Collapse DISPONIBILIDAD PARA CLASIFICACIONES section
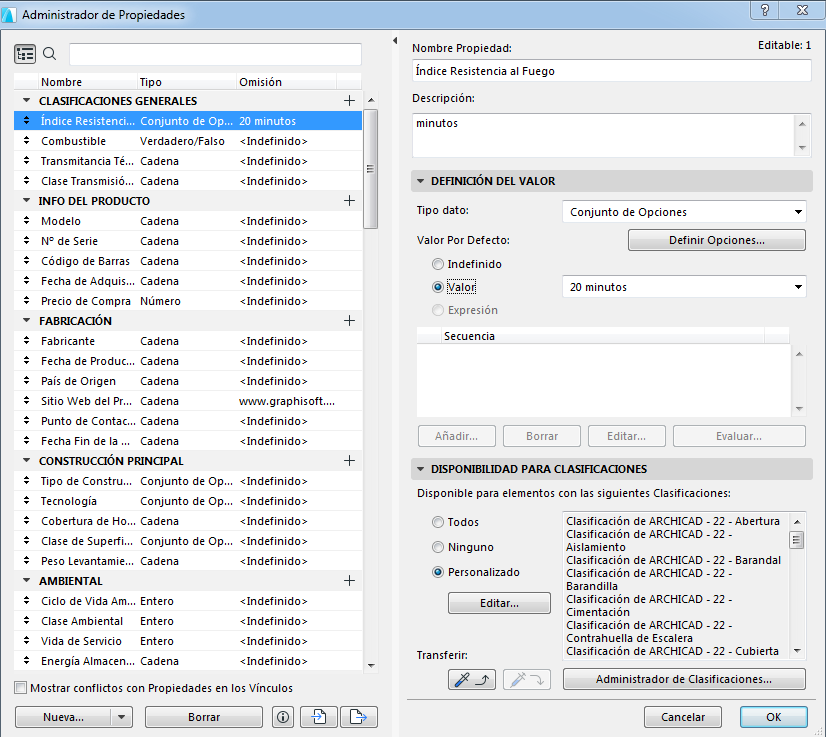826x737 pixels. (x=420, y=469)
